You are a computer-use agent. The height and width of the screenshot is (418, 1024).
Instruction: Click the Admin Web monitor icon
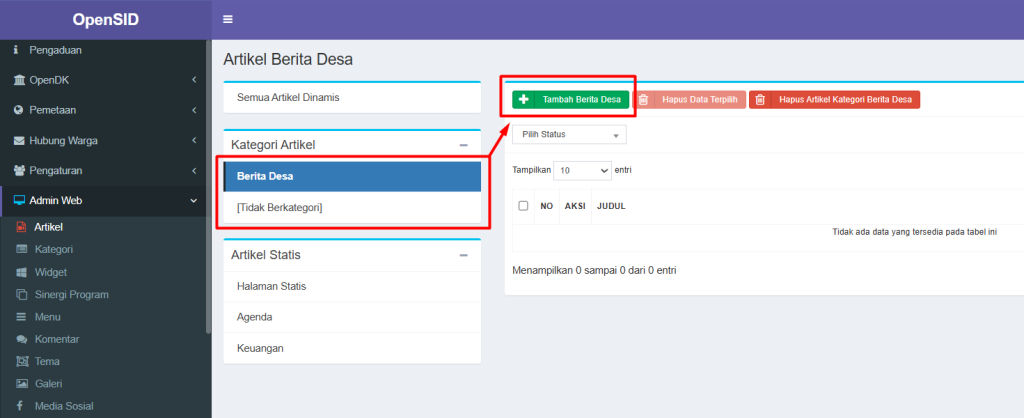click(x=19, y=201)
